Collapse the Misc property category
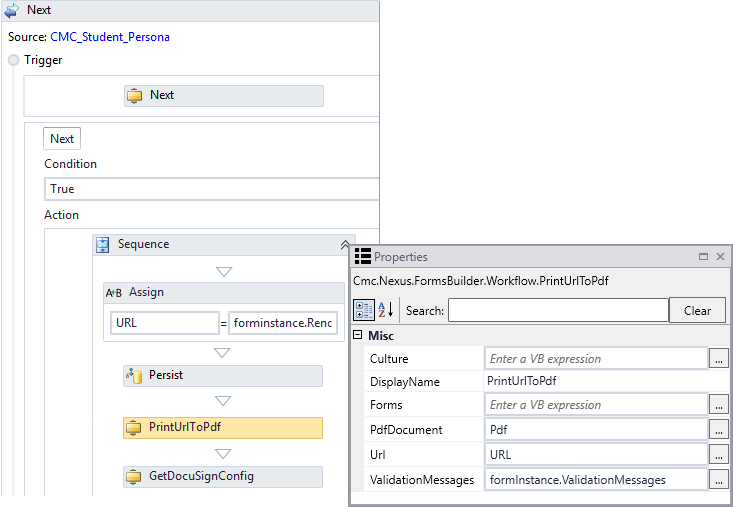The image size is (733, 507). click(357, 336)
